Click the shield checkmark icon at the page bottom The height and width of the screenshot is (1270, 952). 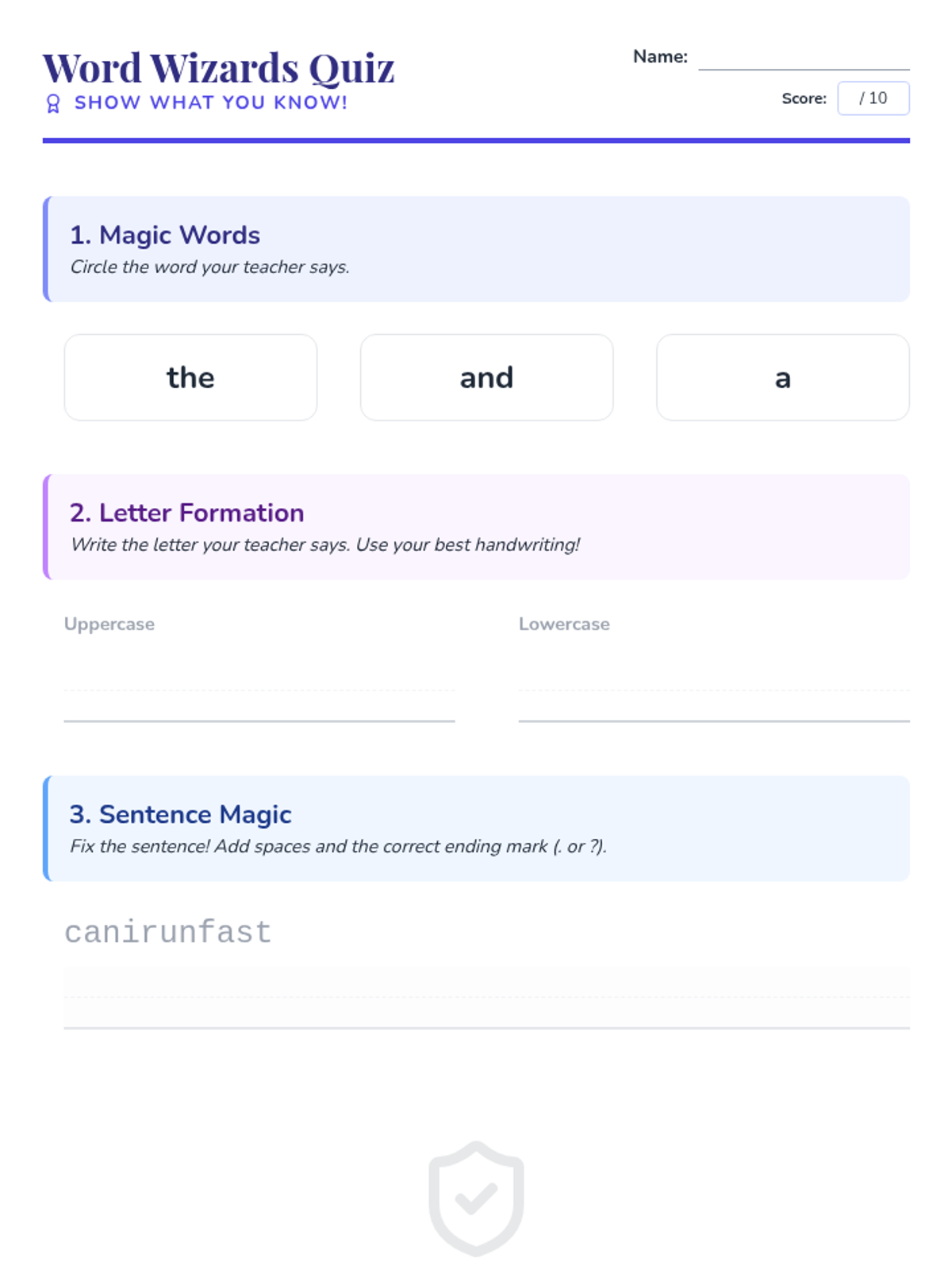(x=476, y=1199)
